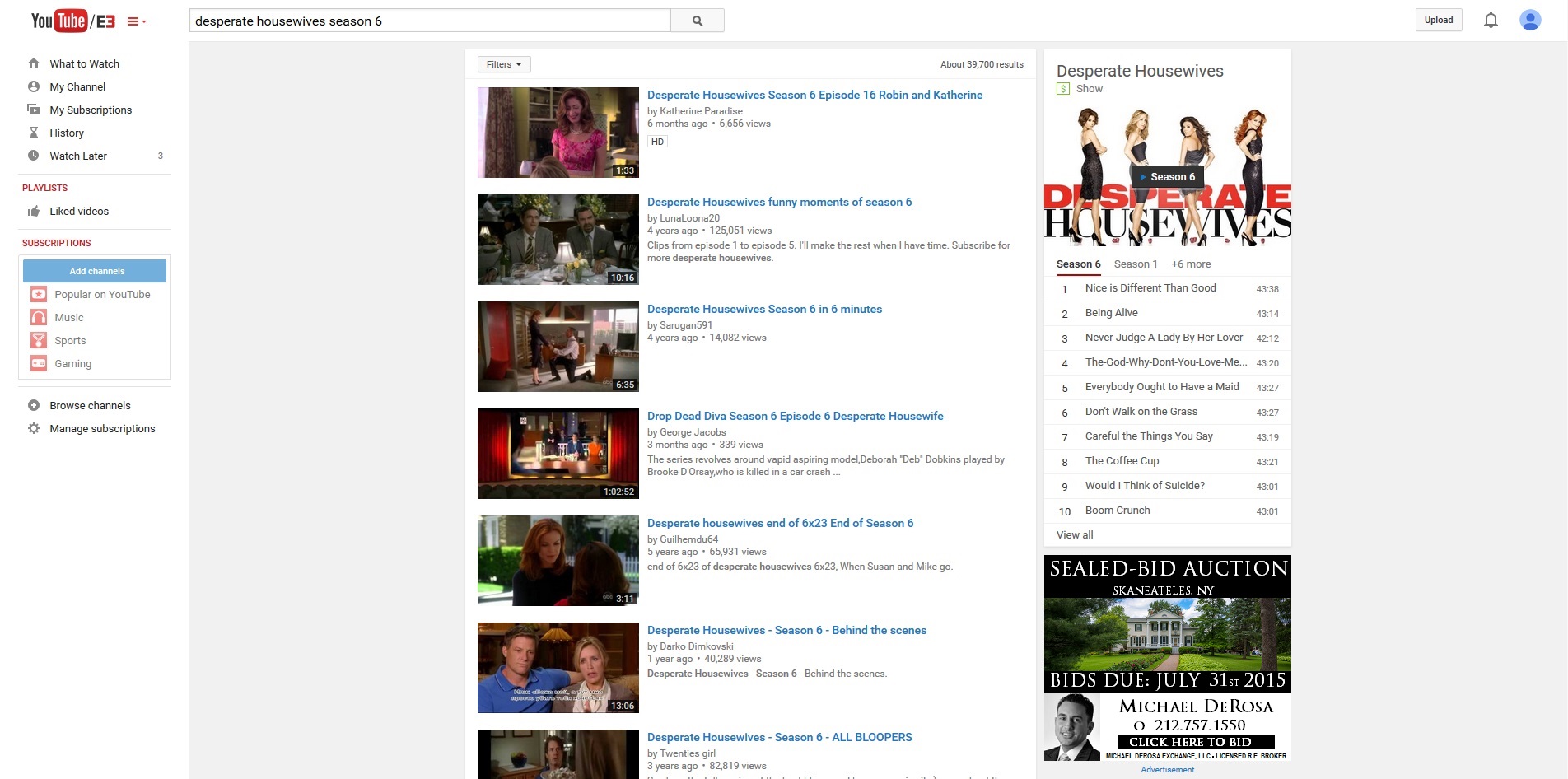Screen dimensions: 1568x779
Task: Expand the Filters dropdown
Action: 504,64
